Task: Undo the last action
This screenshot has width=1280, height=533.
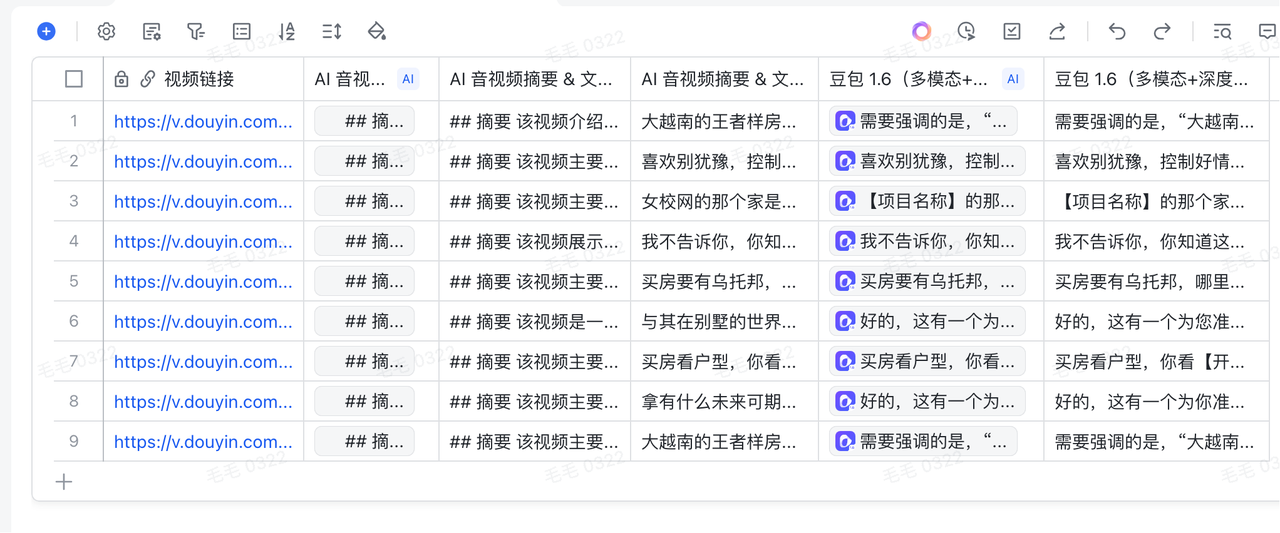Action: pyautogui.click(x=1117, y=31)
